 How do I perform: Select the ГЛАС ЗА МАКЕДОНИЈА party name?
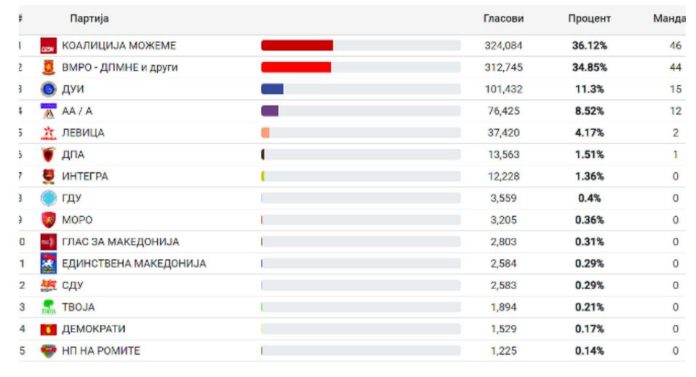tap(120, 242)
